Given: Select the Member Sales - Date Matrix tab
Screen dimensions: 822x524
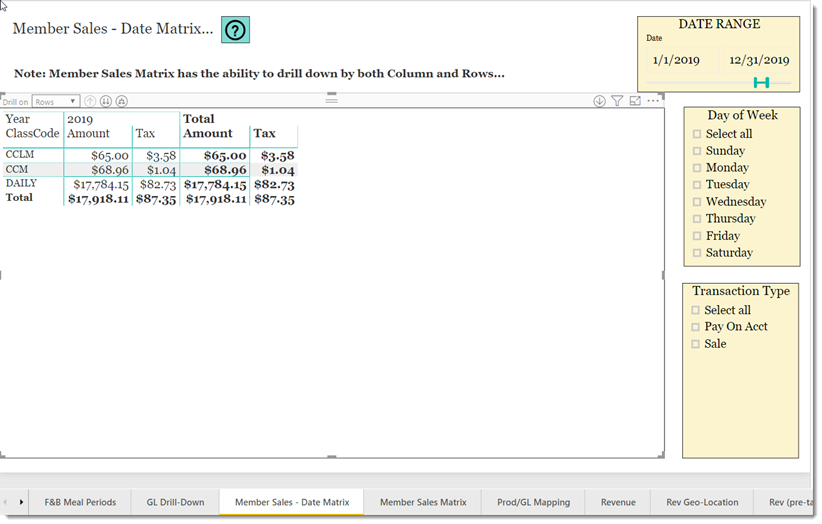Looking at the screenshot, I should 292,502.
